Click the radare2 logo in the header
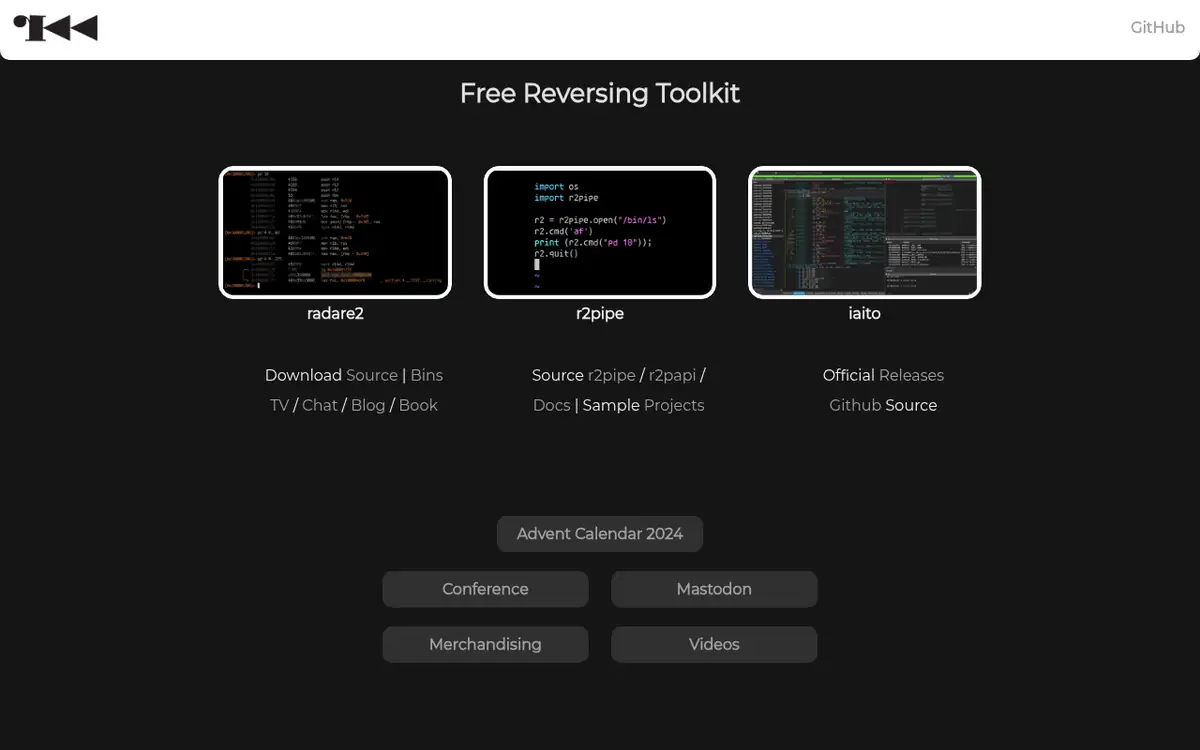The width and height of the screenshot is (1200, 750). point(55,28)
